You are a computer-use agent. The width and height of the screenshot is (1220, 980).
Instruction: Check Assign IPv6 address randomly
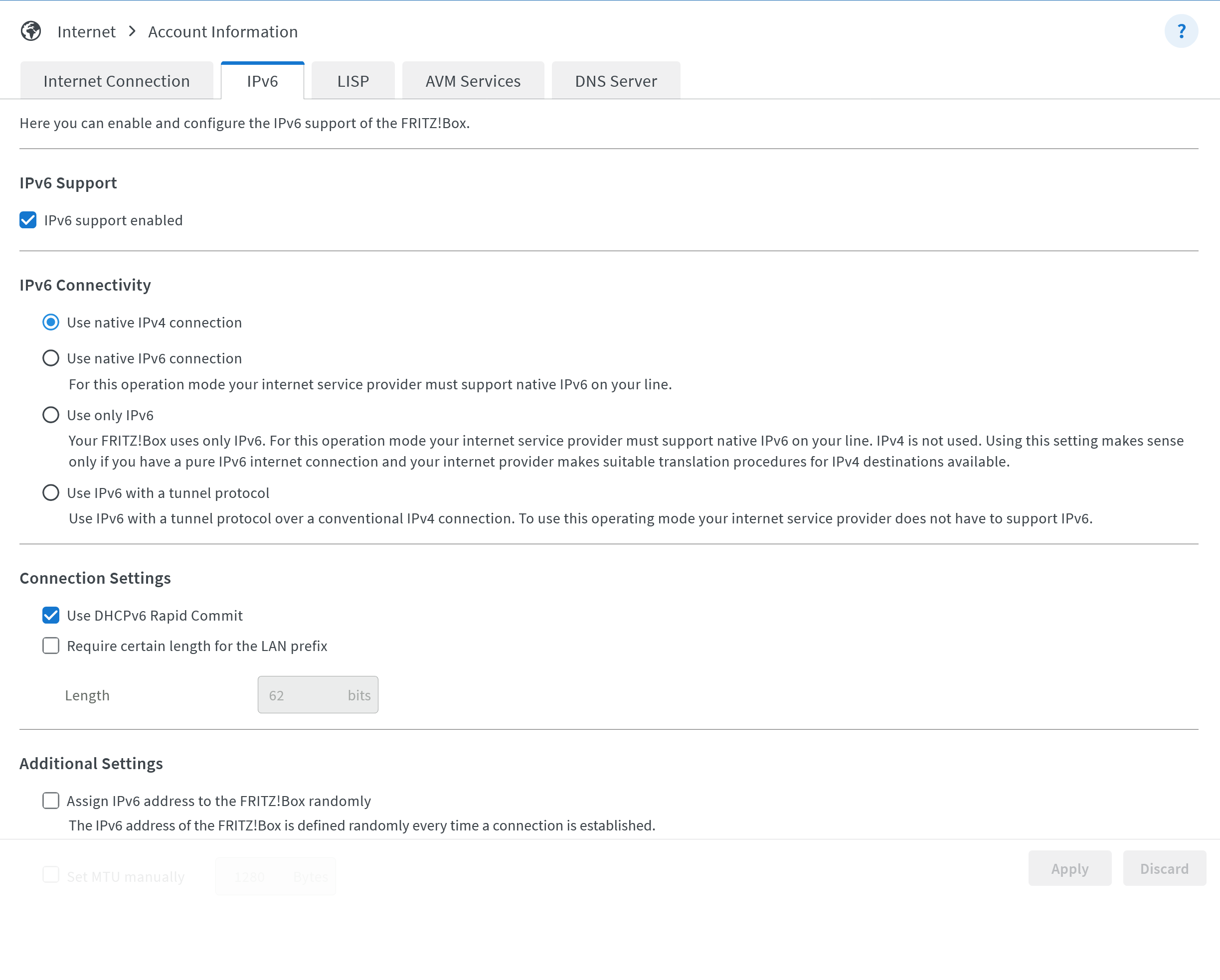51,801
